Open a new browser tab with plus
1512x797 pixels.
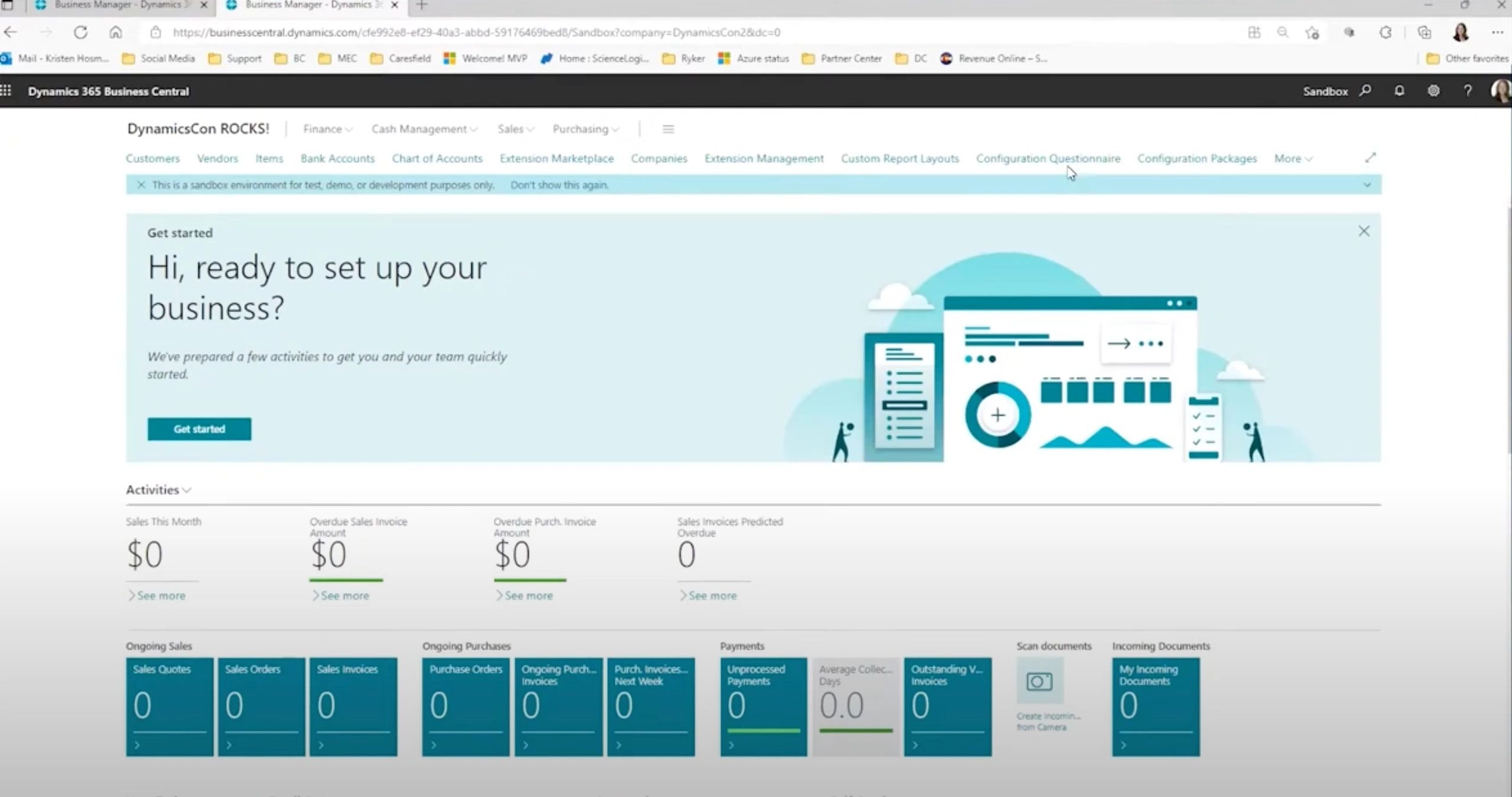[x=422, y=5]
